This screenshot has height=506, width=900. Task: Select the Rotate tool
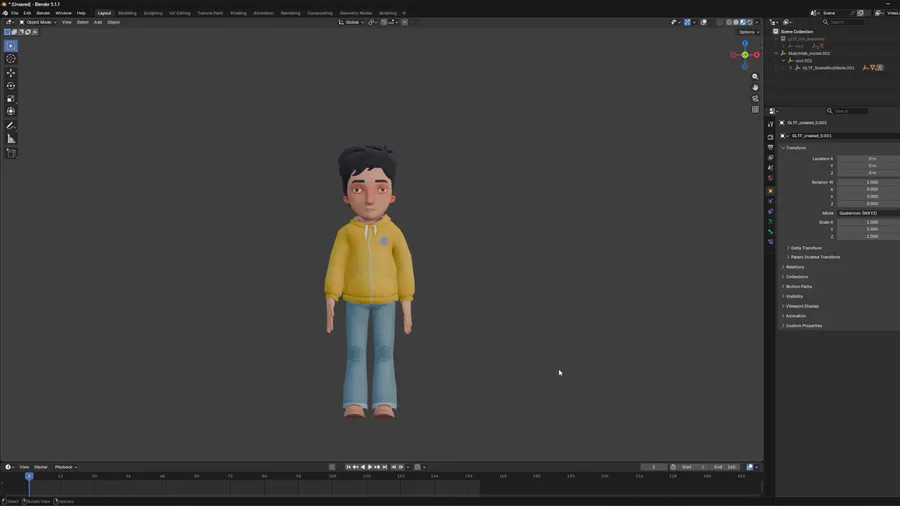point(11,85)
